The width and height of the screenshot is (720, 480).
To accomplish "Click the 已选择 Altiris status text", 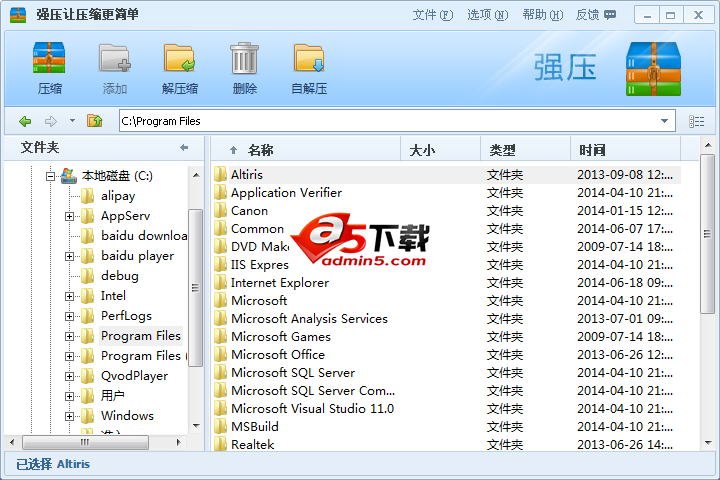I will pos(53,464).
